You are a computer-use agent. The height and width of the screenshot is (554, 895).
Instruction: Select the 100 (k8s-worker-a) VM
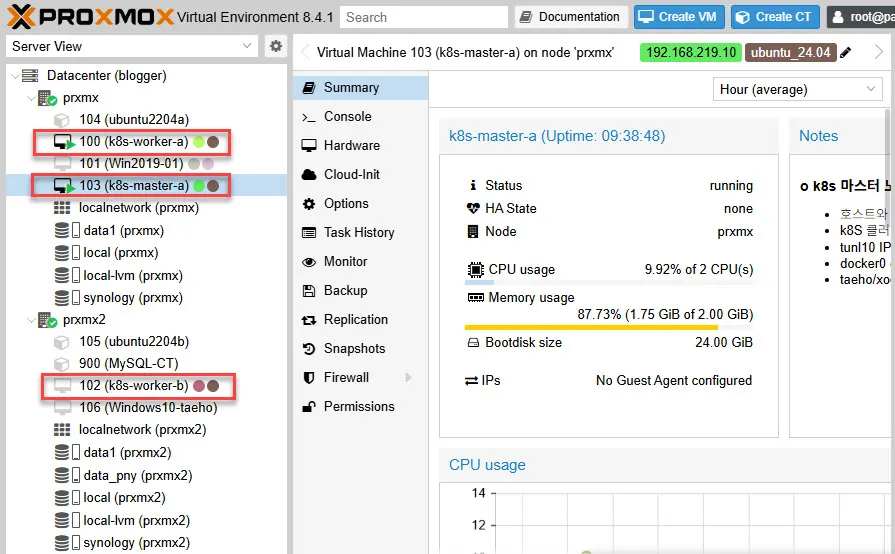[132, 141]
